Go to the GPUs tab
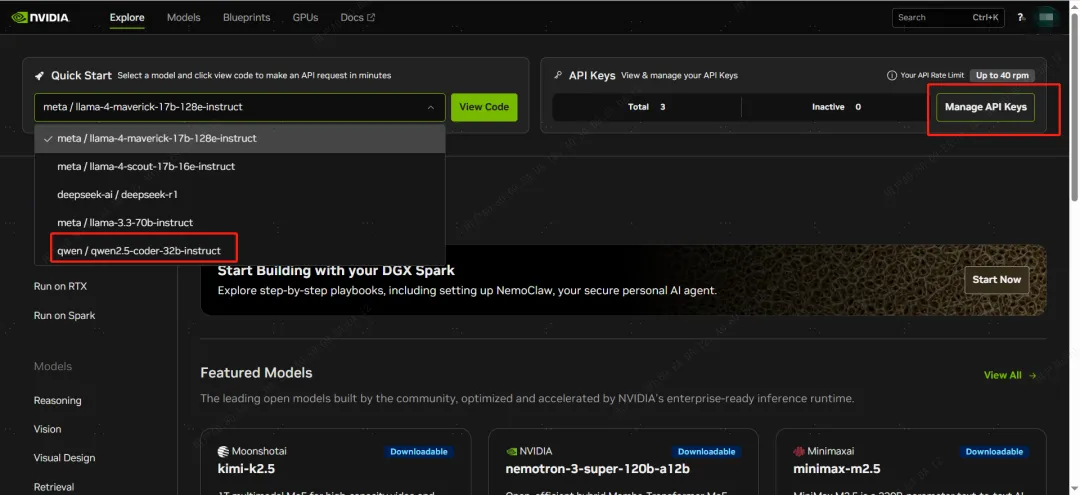1080x495 pixels. pos(305,17)
